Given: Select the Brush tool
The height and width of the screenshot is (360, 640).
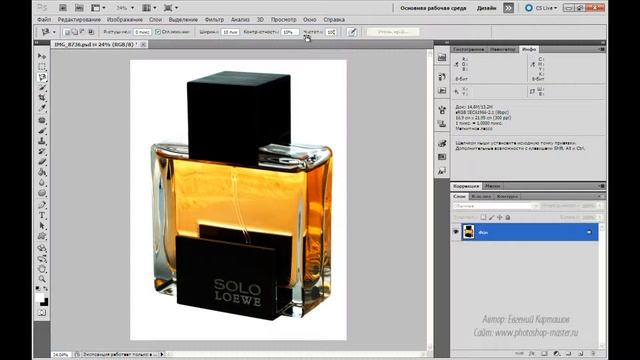Looking at the screenshot, I should (42, 131).
